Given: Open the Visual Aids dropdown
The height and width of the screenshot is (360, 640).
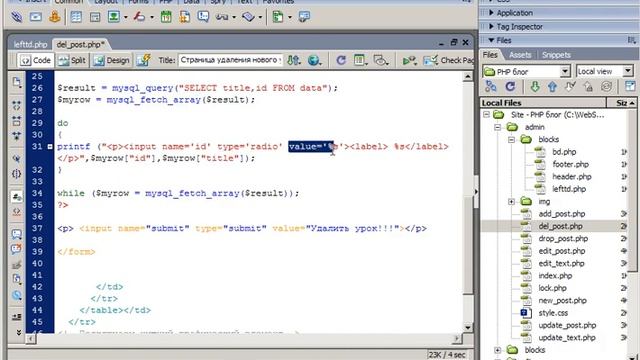Looking at the screenshot, I should 380,61.
